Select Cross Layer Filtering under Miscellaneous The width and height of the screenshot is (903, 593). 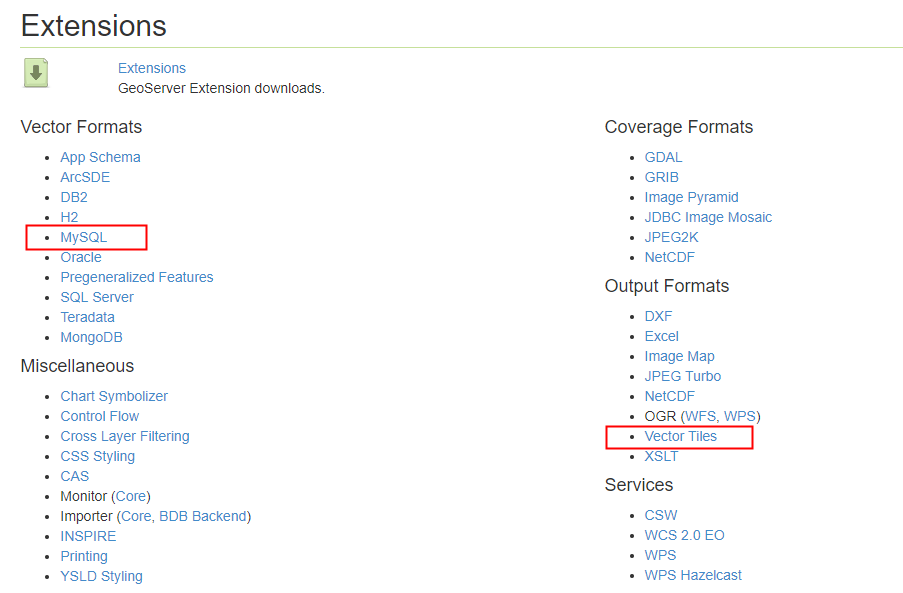click(124, 436)
